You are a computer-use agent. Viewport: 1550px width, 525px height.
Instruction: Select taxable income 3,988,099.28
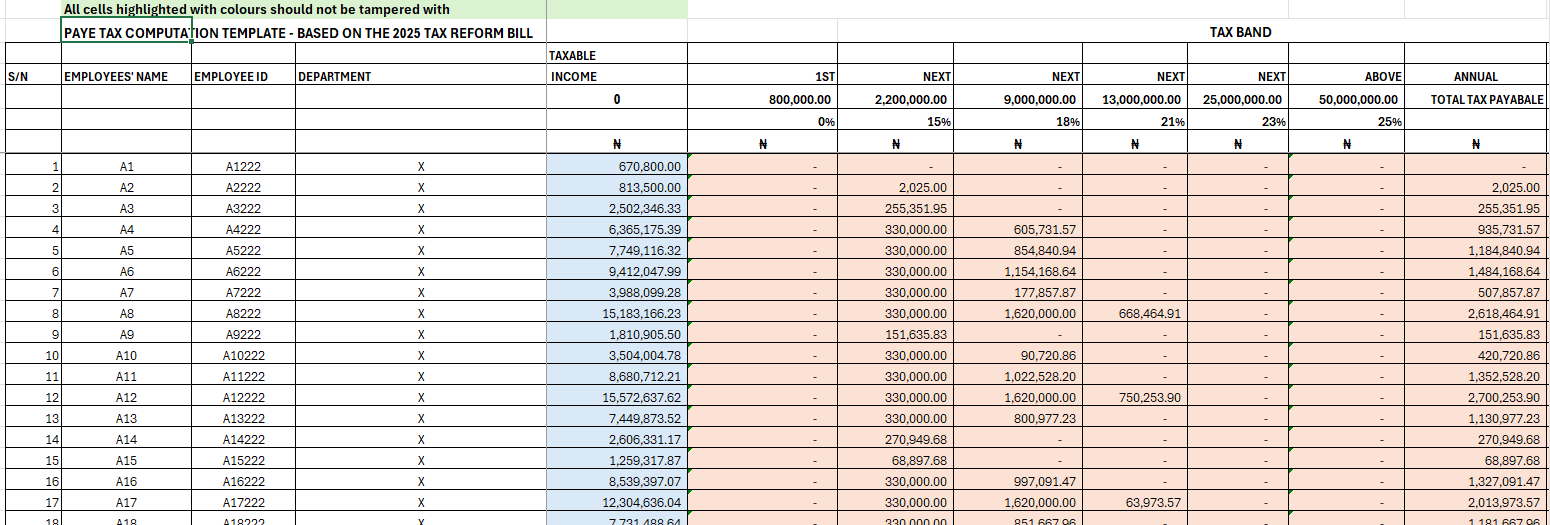pyautogui.click(x=617, y=292)
